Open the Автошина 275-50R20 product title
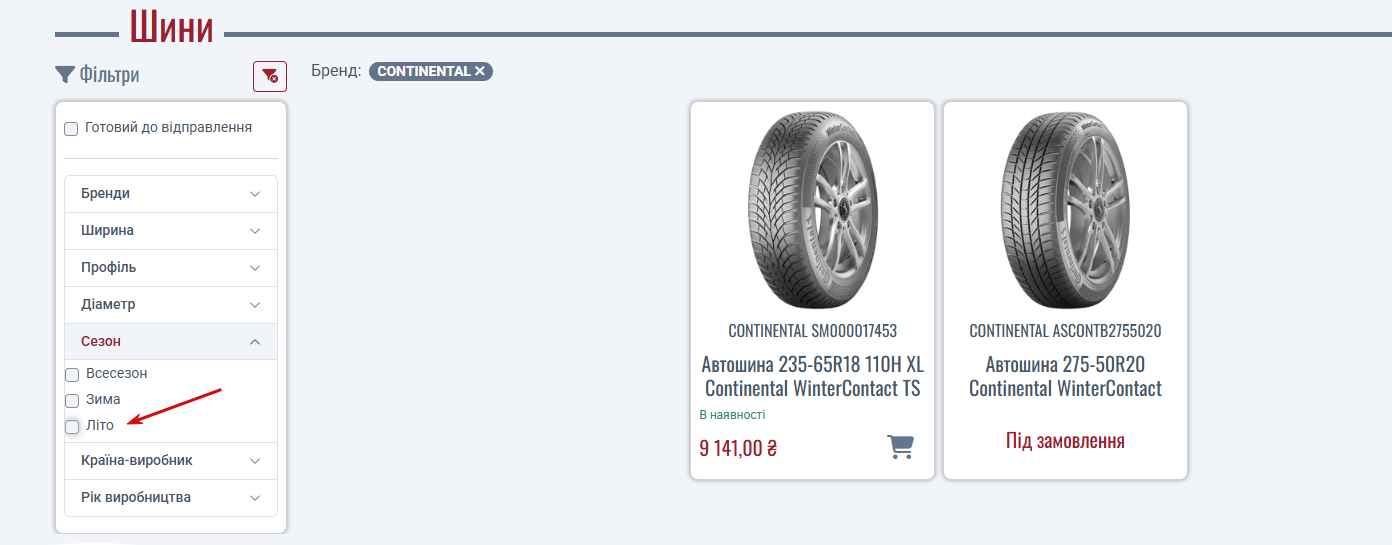 click(1065, 376)
